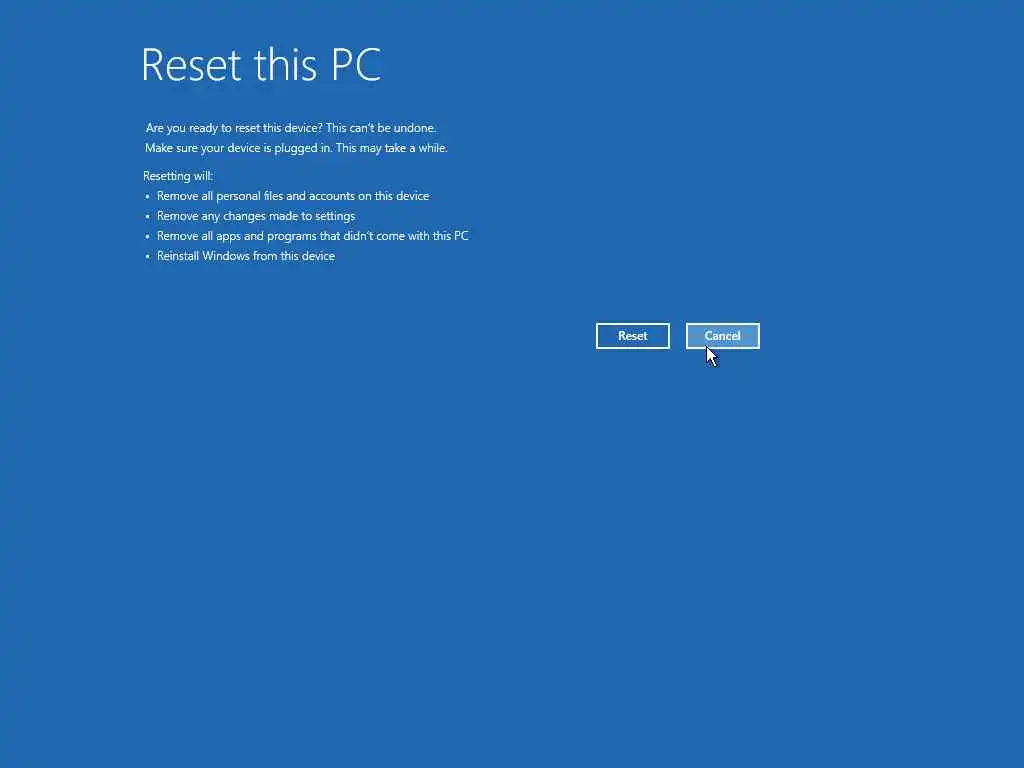1024x768 pixels.
Task: Click the Reset button
Action: (632, 336)
